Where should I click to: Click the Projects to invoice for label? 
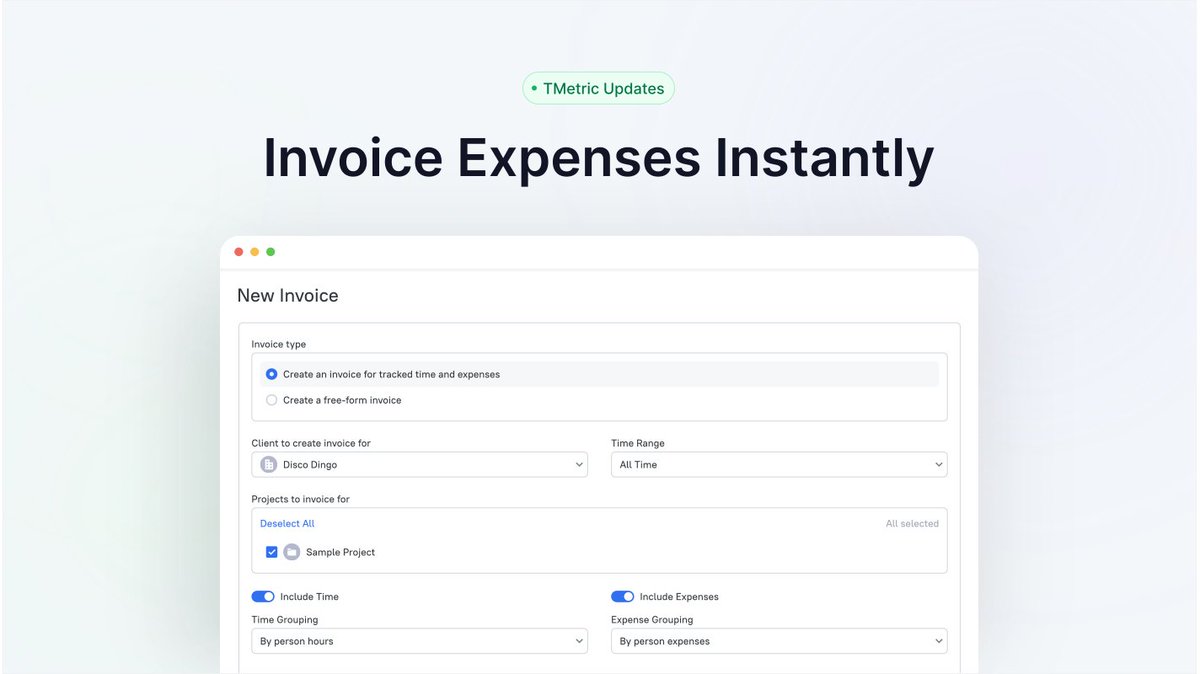pos(301,499)
